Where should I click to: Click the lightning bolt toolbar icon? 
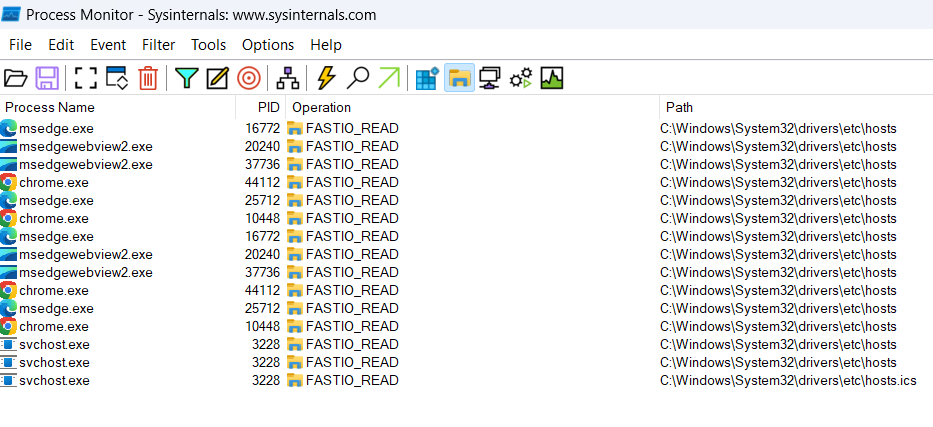[327, 78]
